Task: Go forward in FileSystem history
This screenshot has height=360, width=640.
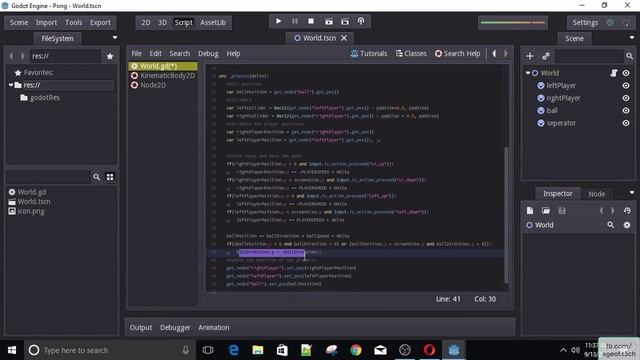Action: [x=22, y=56]
